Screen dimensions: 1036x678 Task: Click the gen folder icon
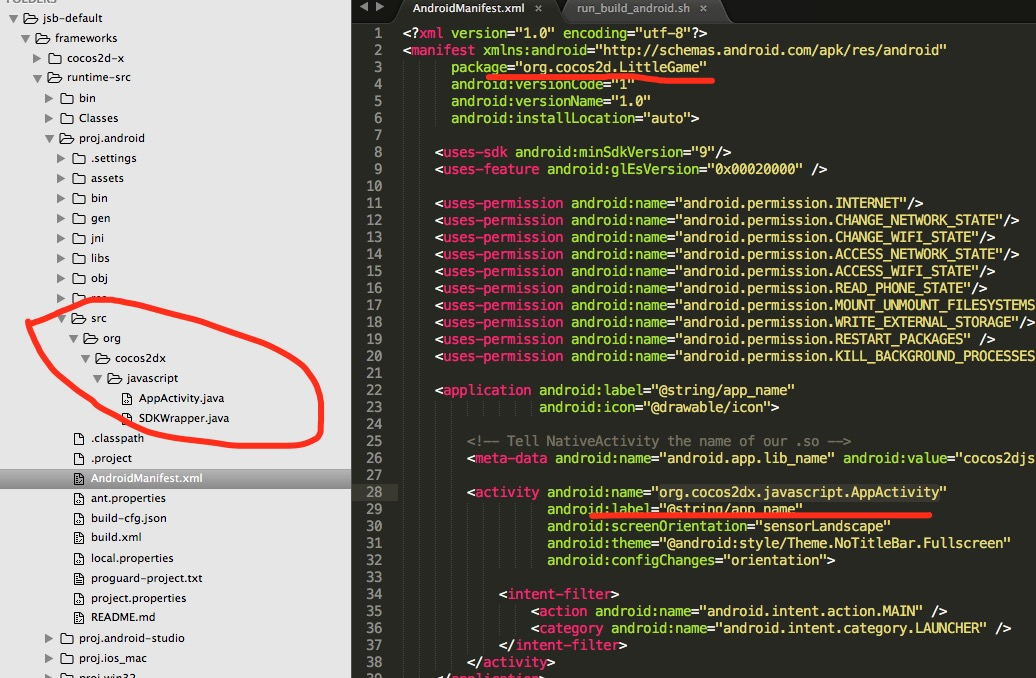point(79,219)
